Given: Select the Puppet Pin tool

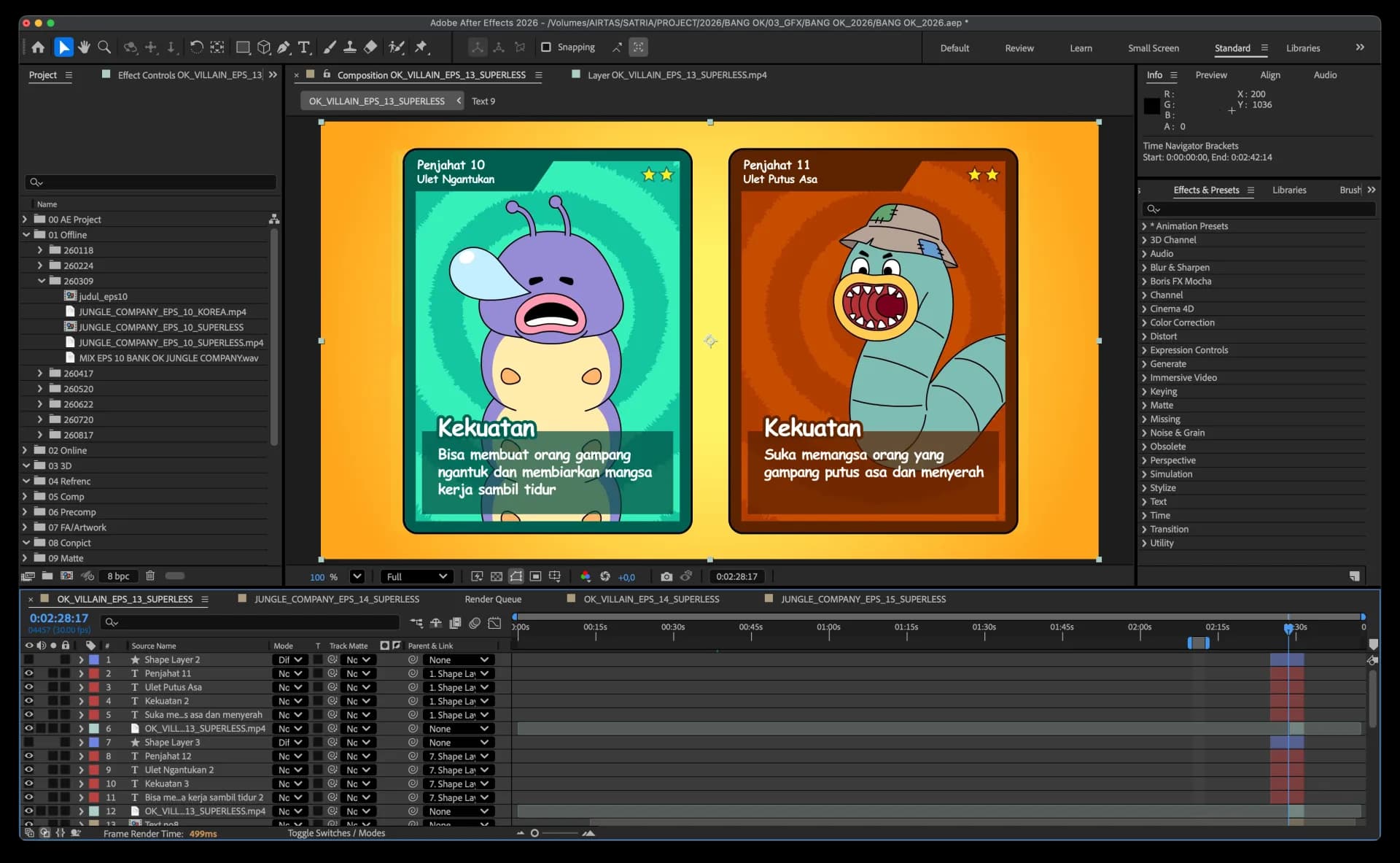Looking at the screenshot, I should click(421, 47).
